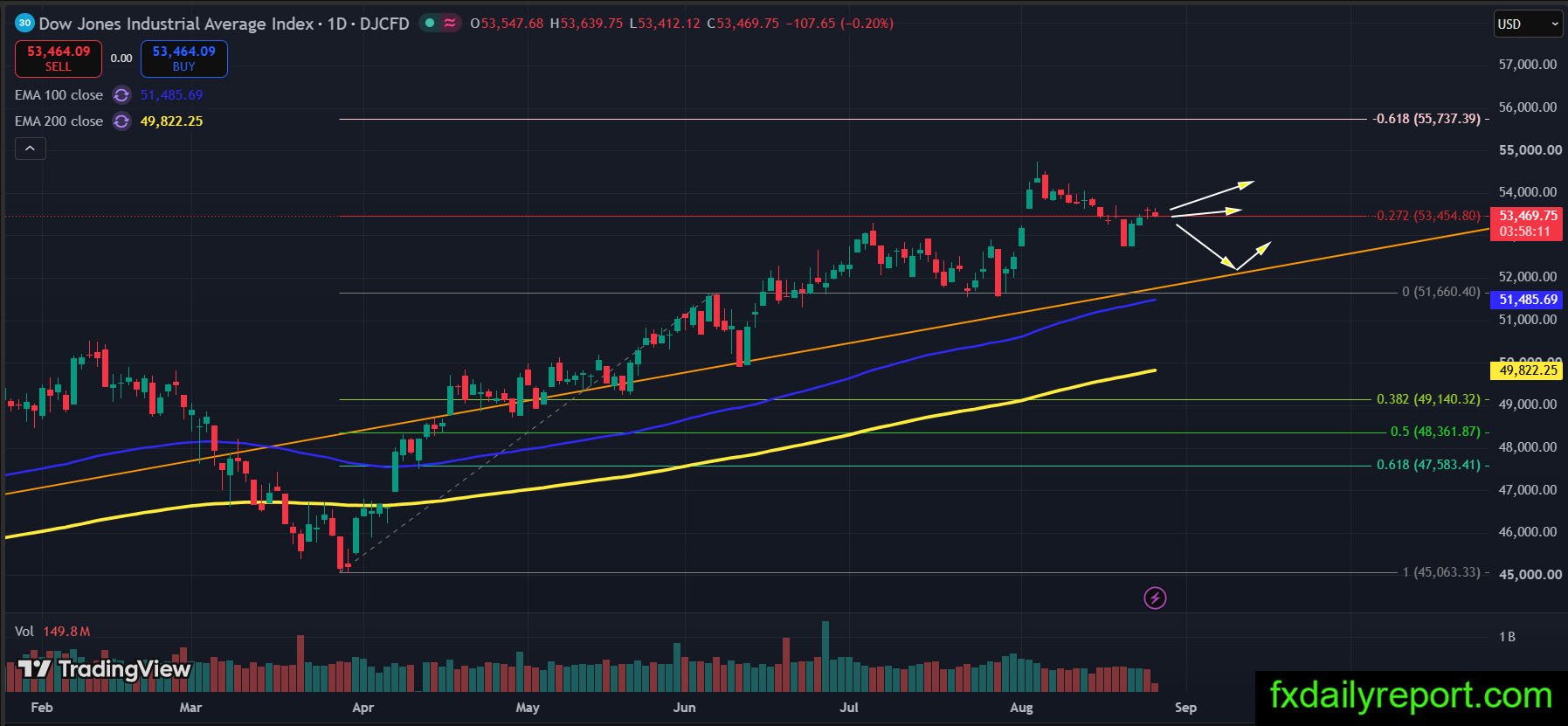Click the blue BUY 53,464.09 button
The width and height of the screenshot is (1568, 726).
pyautogui.click(x=184, y=59)
